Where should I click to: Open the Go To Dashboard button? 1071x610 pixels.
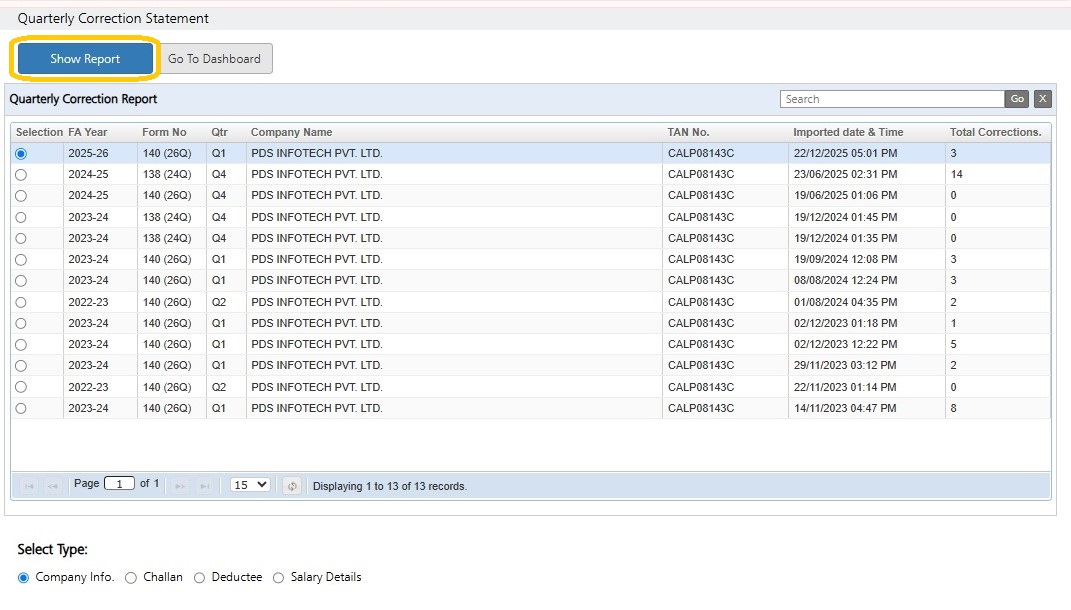(214, 59)
